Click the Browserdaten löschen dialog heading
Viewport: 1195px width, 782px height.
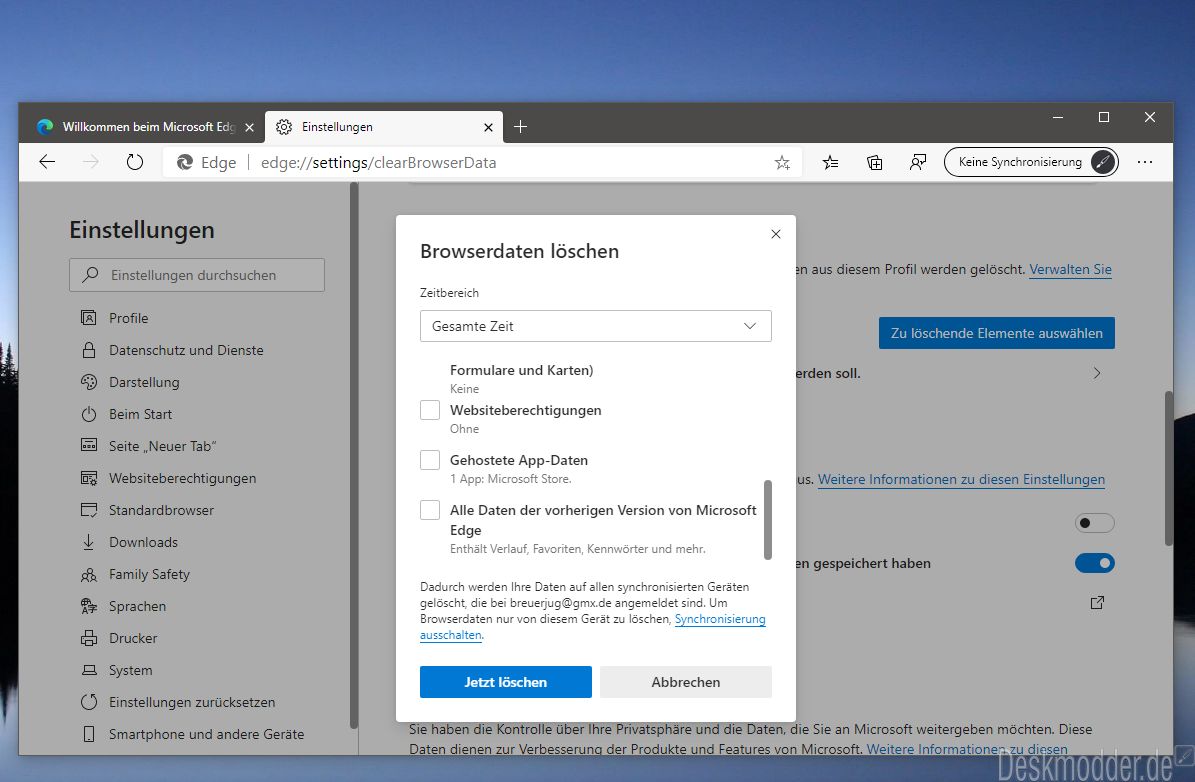tap(520, 252)
